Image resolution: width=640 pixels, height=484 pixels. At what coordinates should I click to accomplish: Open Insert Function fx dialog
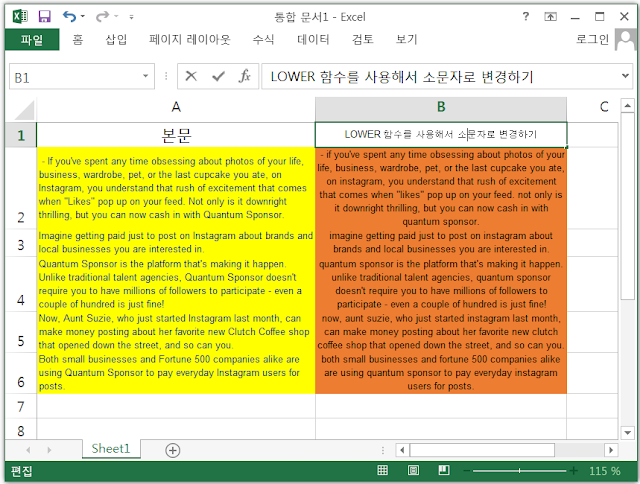pos(244,76)
